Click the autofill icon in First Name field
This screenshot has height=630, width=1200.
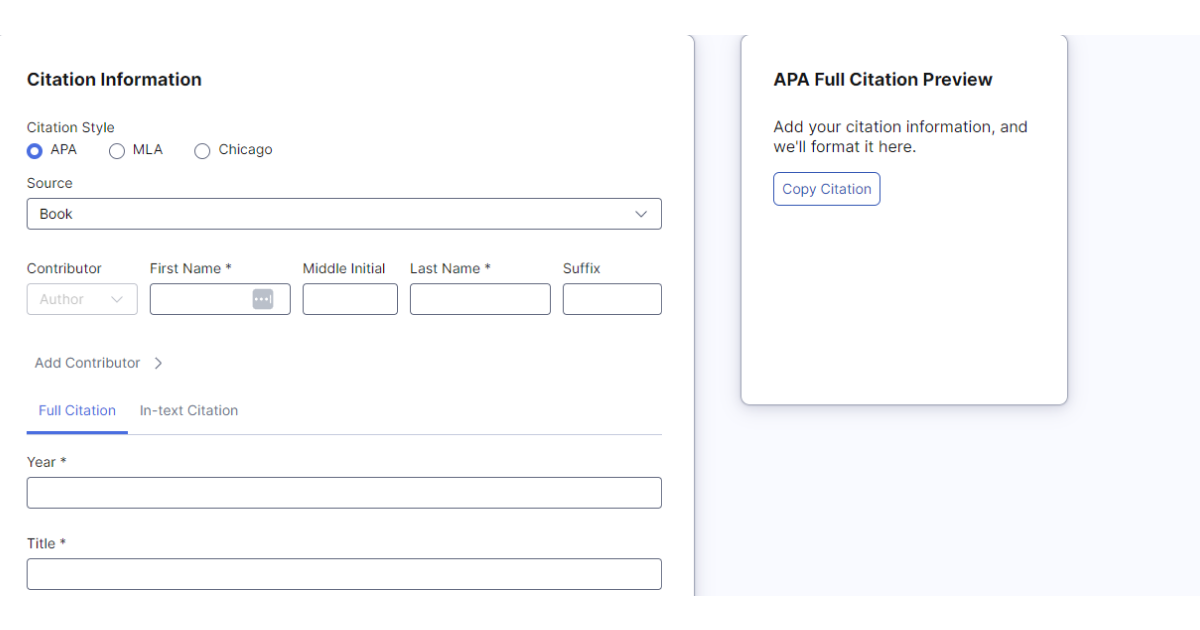click(x=262, y=299)
